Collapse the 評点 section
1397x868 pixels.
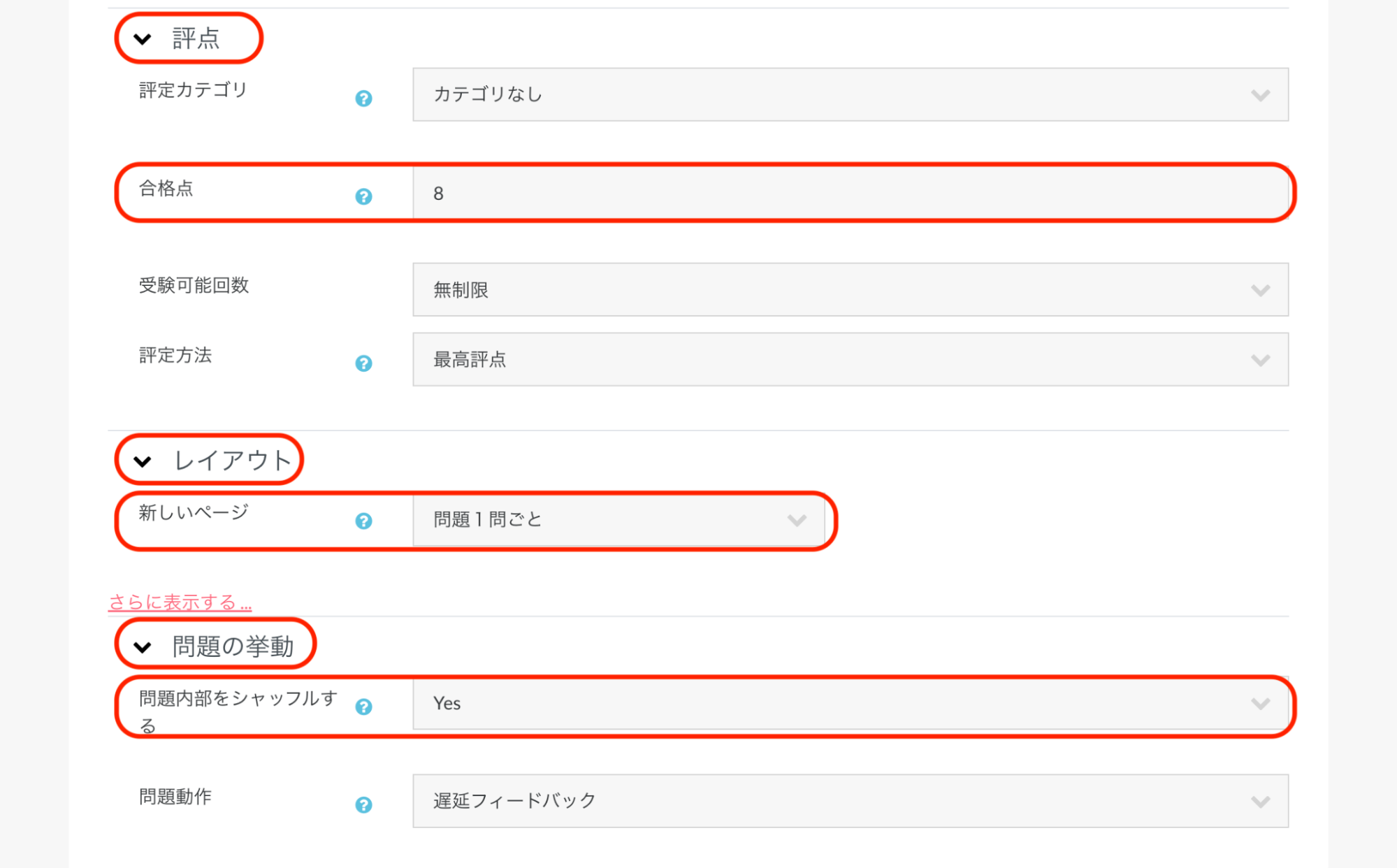pyautogui.click(x=143, y=39)
